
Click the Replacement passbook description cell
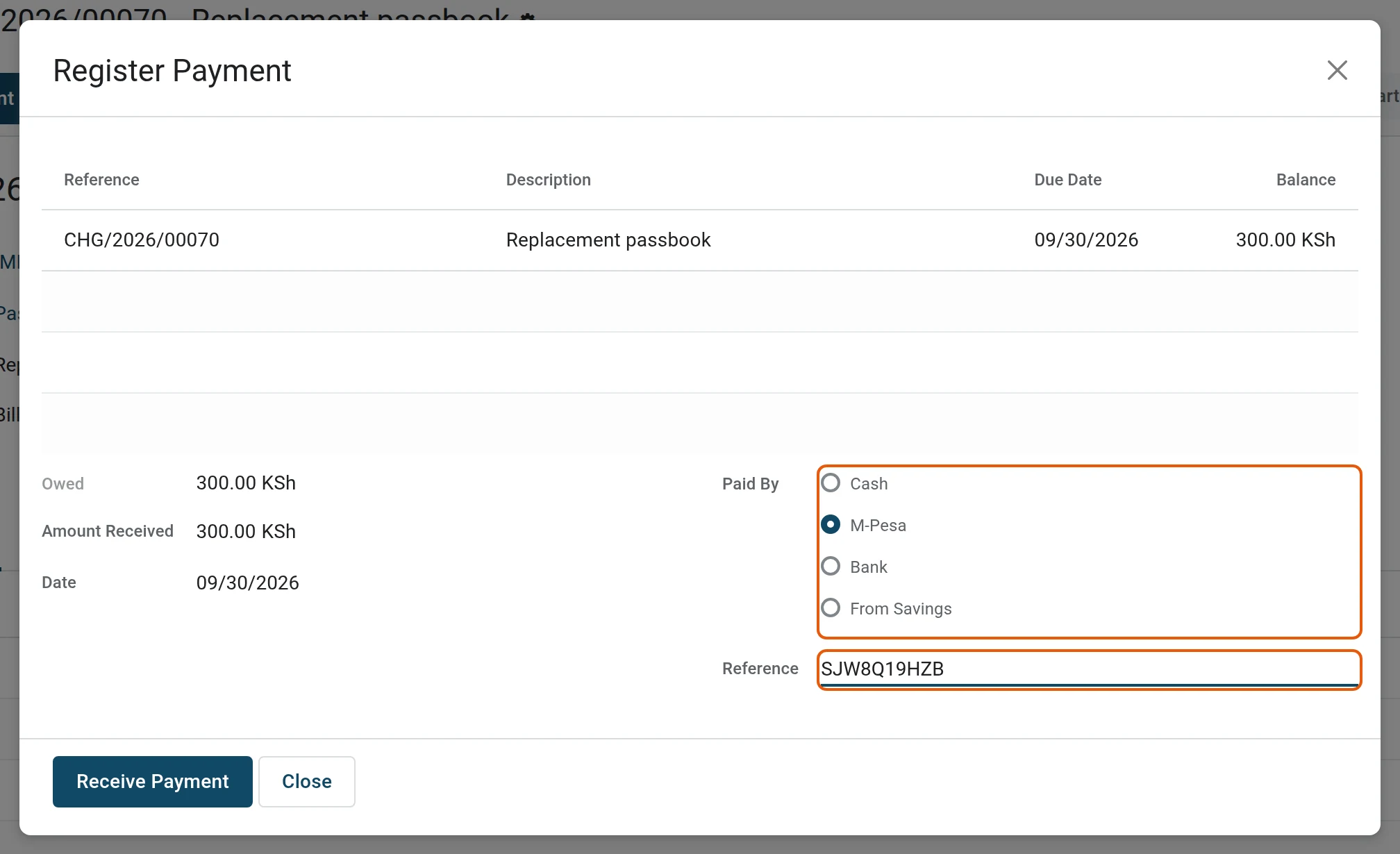point(608,240)
